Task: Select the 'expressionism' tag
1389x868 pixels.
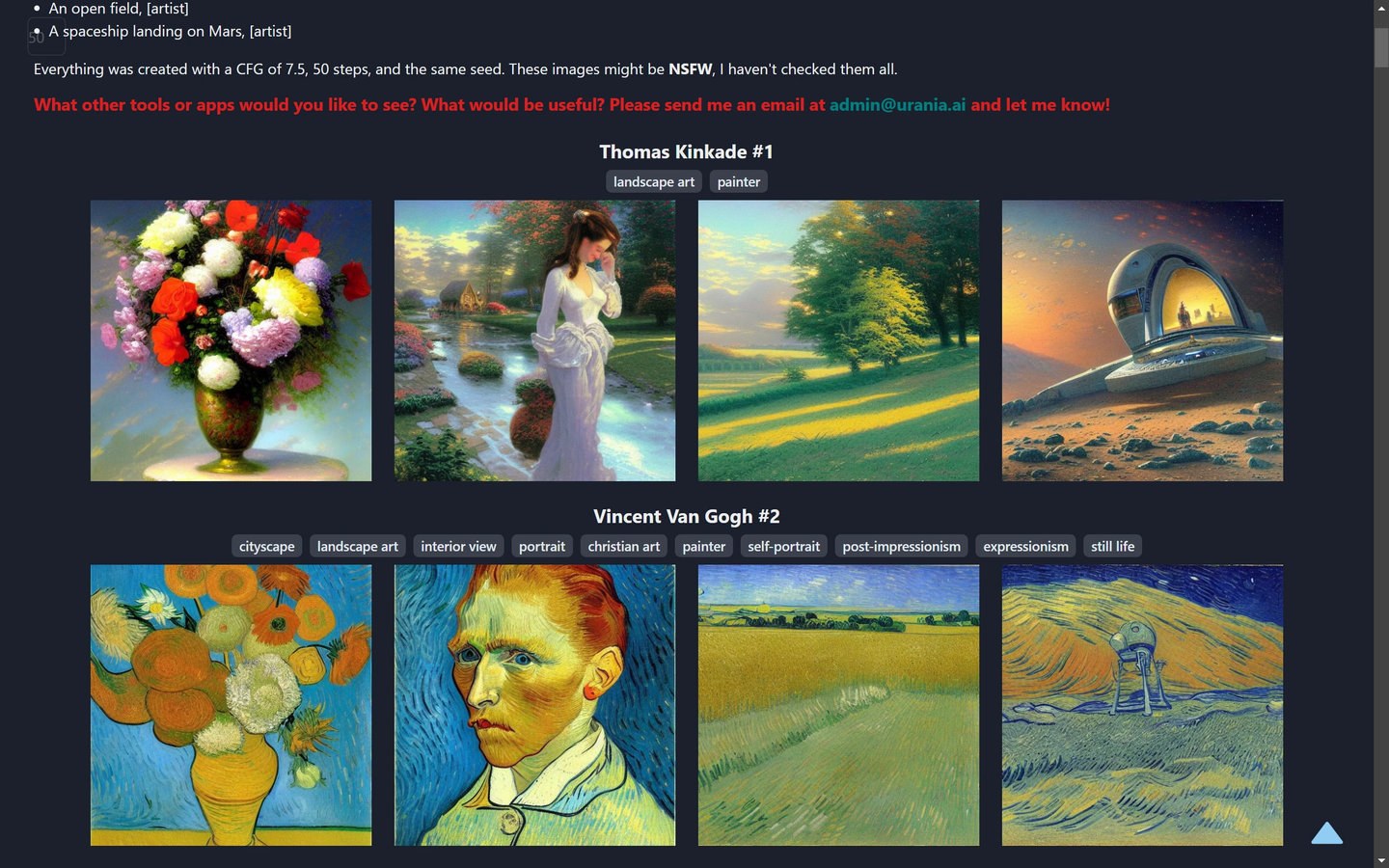Action: [x=1026, y=546]
